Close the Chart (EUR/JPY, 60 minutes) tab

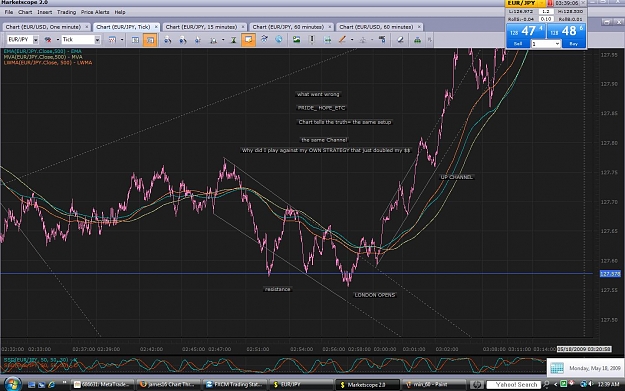tap(330, 27)
